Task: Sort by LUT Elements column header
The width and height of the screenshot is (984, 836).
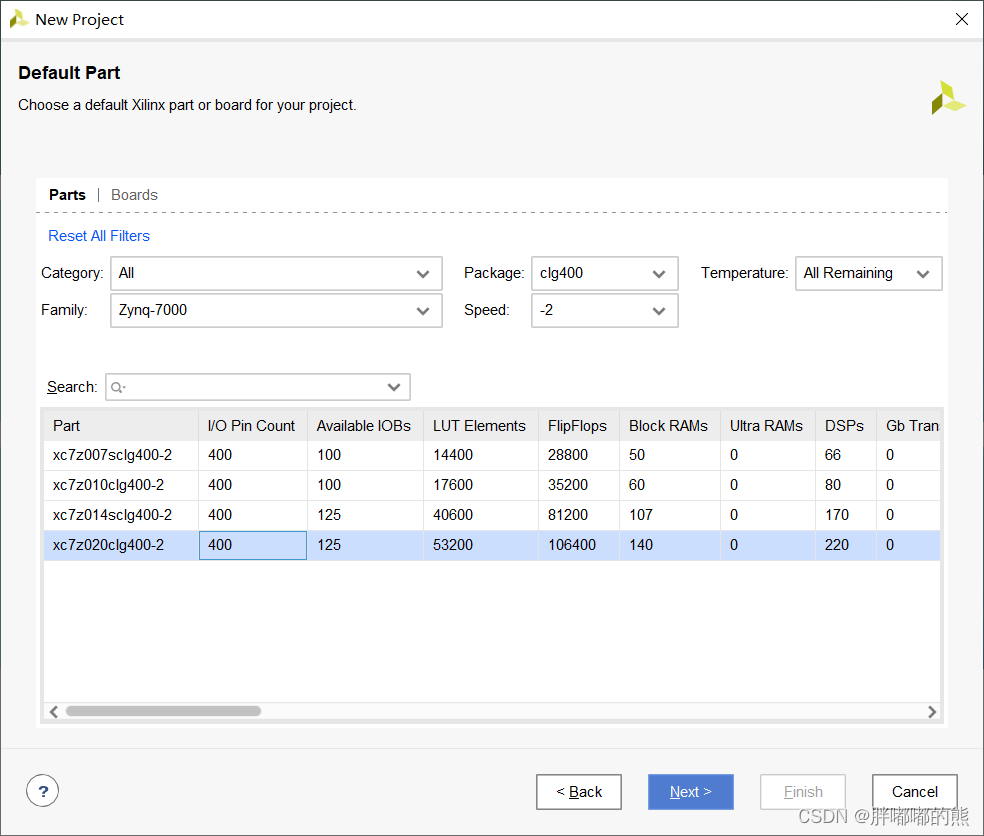Action: click(x=479, y=426)
